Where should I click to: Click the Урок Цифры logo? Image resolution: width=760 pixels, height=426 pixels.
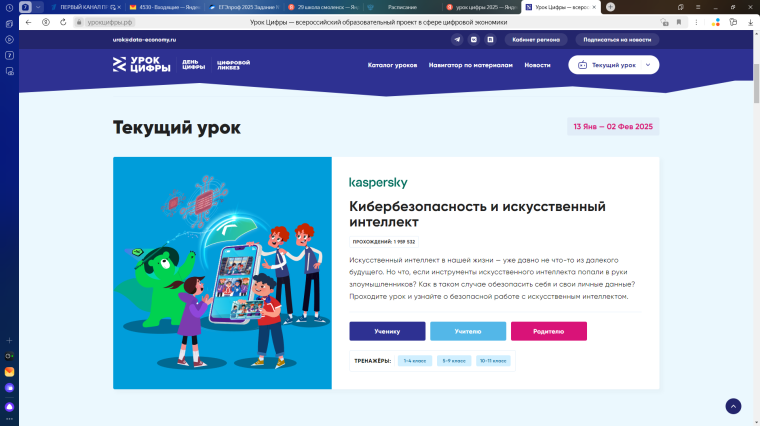(x=142, y=64)
